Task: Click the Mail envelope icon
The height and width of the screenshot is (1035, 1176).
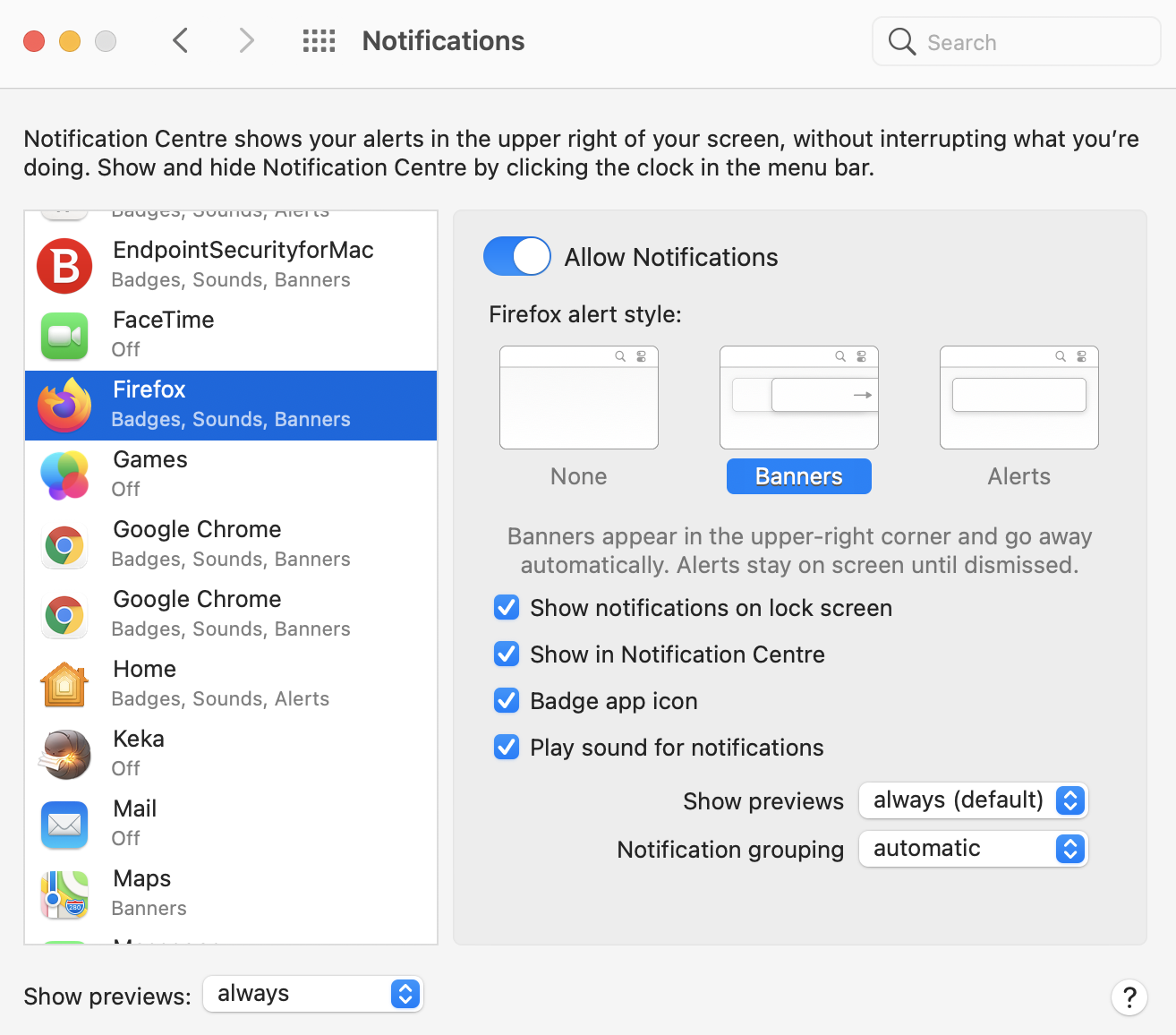Action: point(64,825)
